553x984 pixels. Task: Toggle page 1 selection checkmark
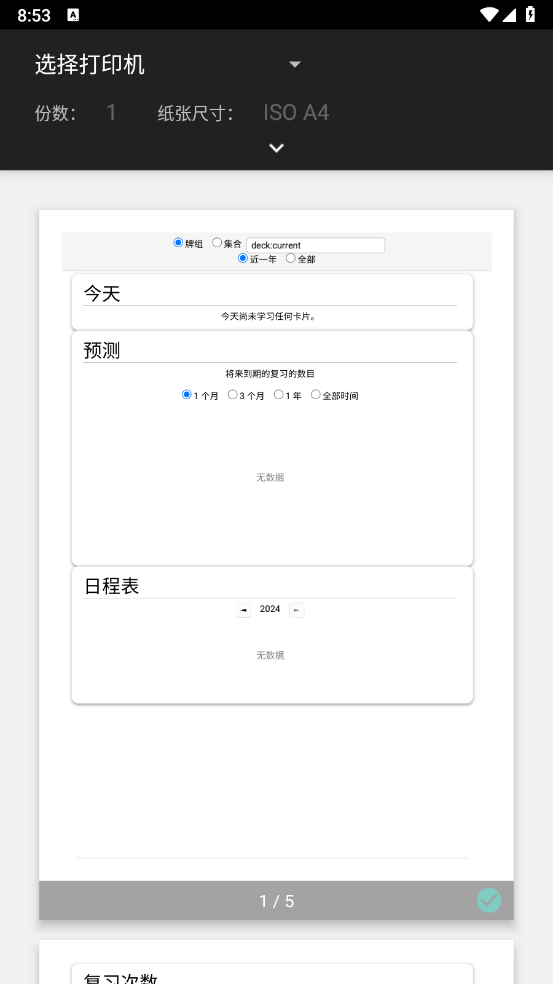tap(489, 901)
